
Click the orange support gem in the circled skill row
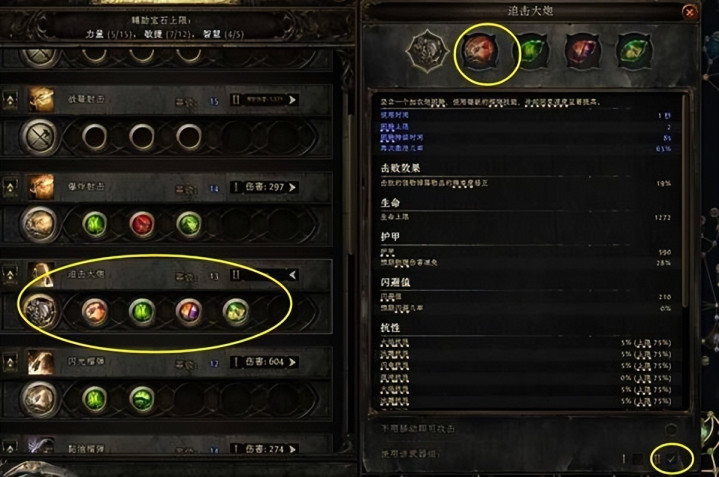pos(95,312)
